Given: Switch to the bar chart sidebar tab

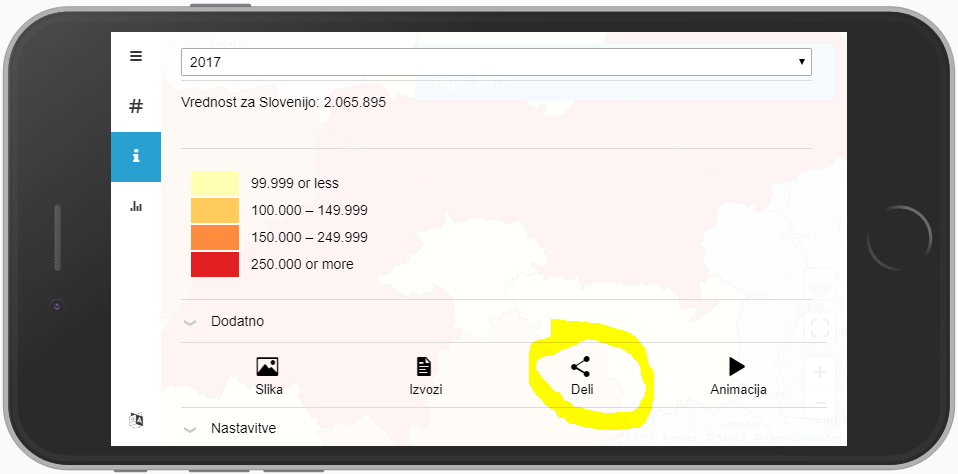Looking at the screenshot, I should [136, 206].
